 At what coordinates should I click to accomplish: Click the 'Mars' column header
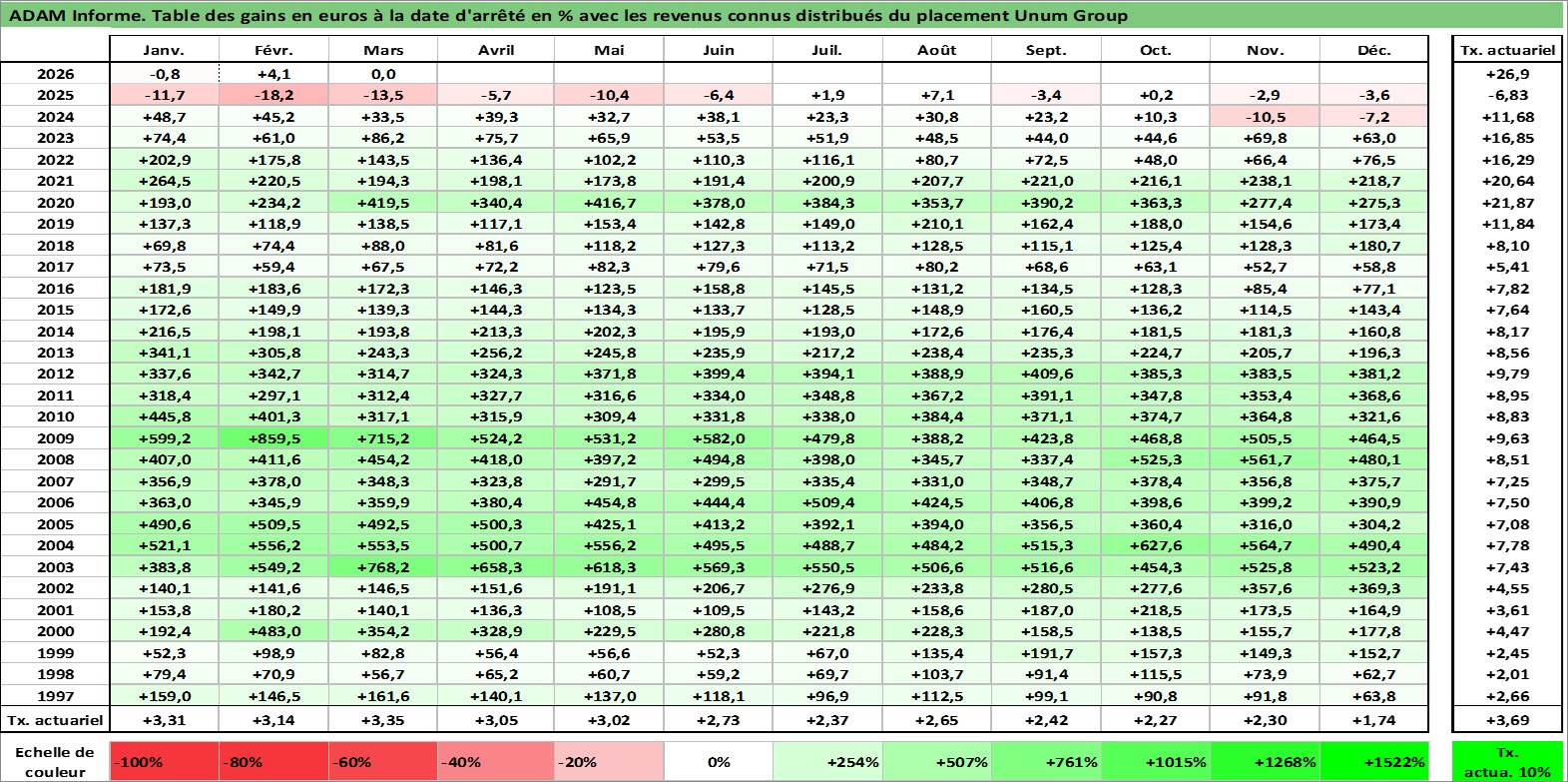tap(383, 50)
